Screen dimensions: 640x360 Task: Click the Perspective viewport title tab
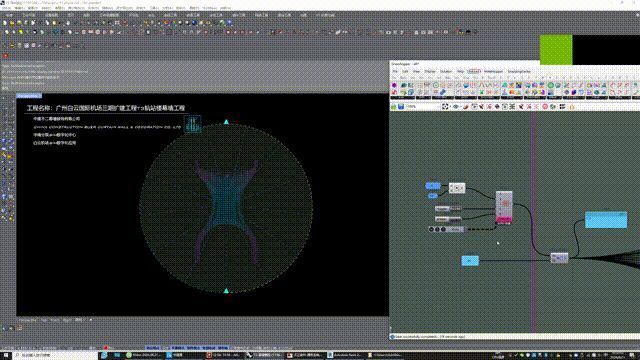[29, 96]
